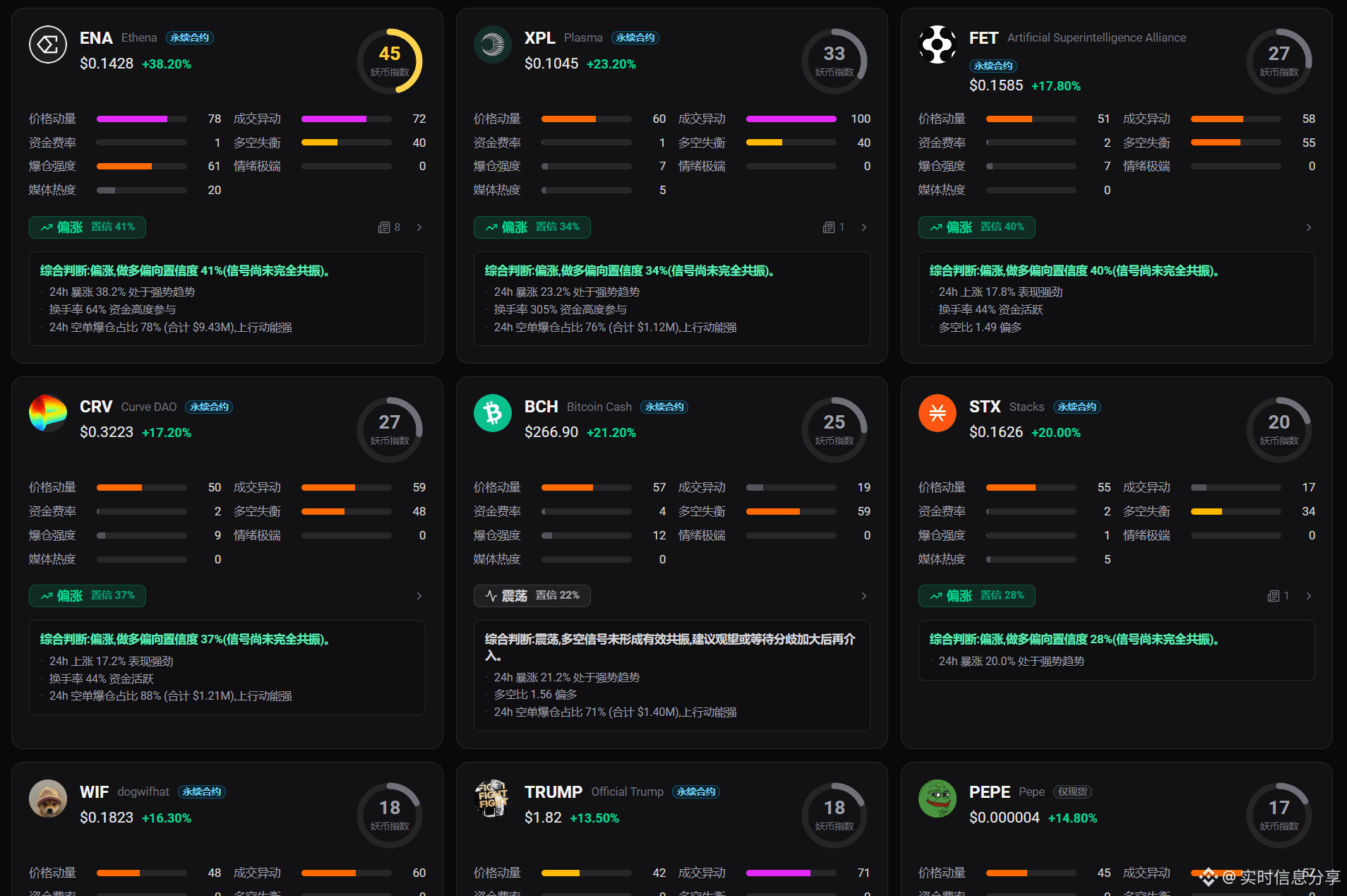The image size is (1347, 896).
Task: Click ENA summary analysis box
Action: [227, 299]
